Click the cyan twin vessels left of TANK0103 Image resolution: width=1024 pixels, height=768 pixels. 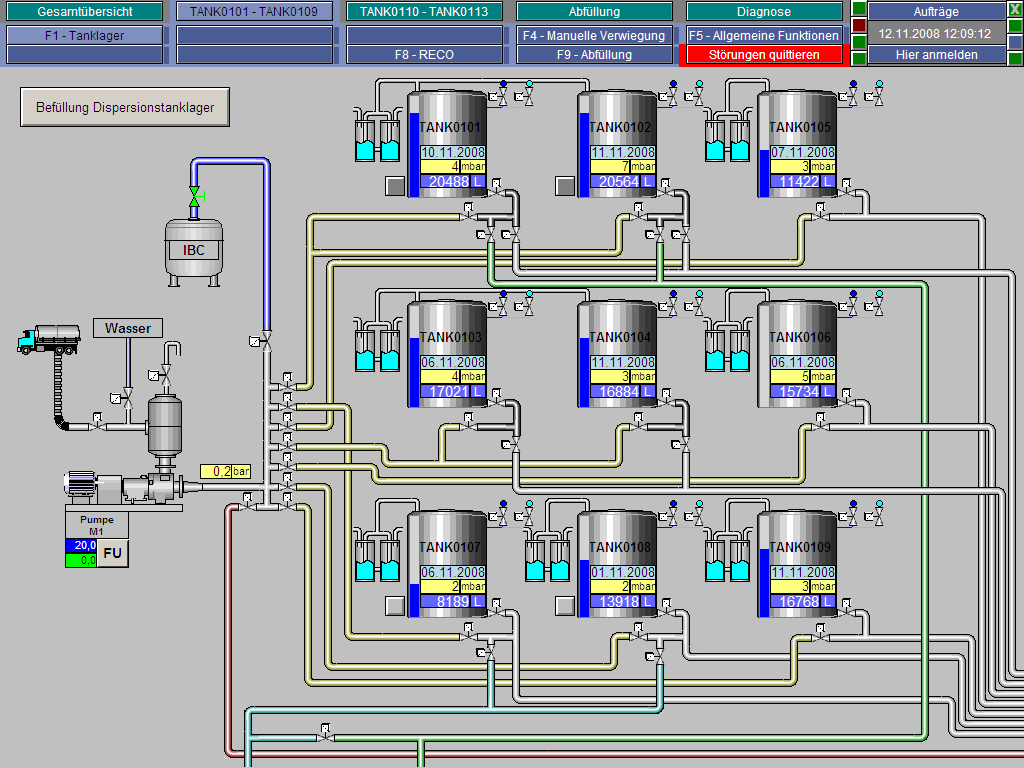click(377, 347)
